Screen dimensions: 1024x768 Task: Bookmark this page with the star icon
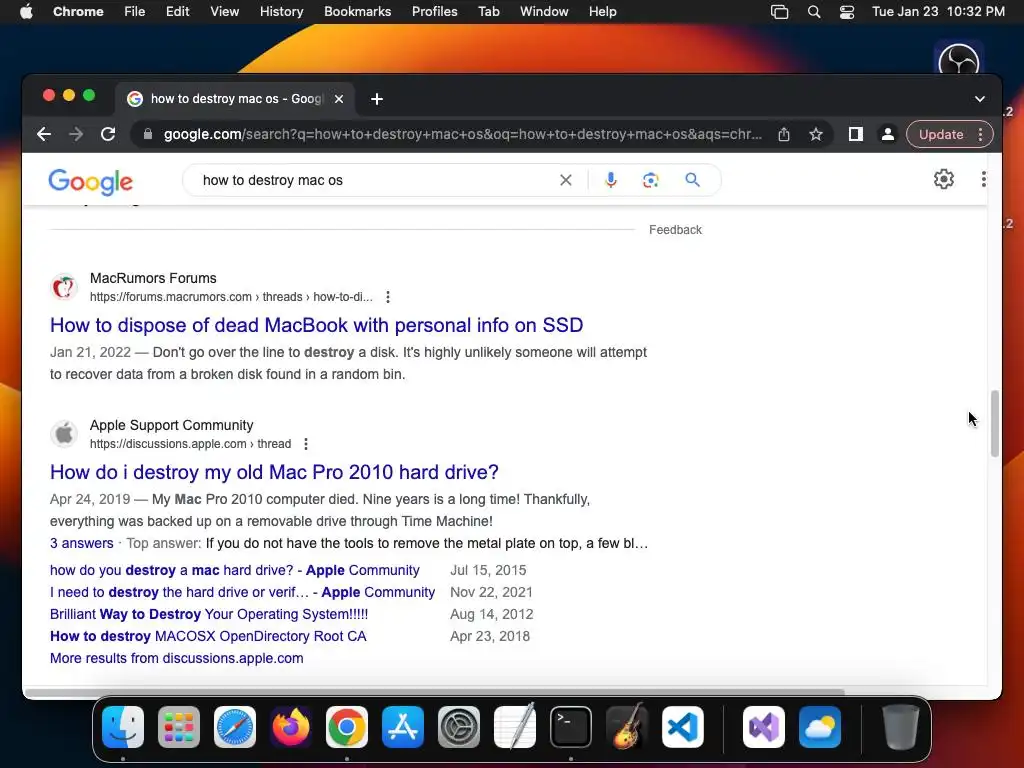coord(816,134)
